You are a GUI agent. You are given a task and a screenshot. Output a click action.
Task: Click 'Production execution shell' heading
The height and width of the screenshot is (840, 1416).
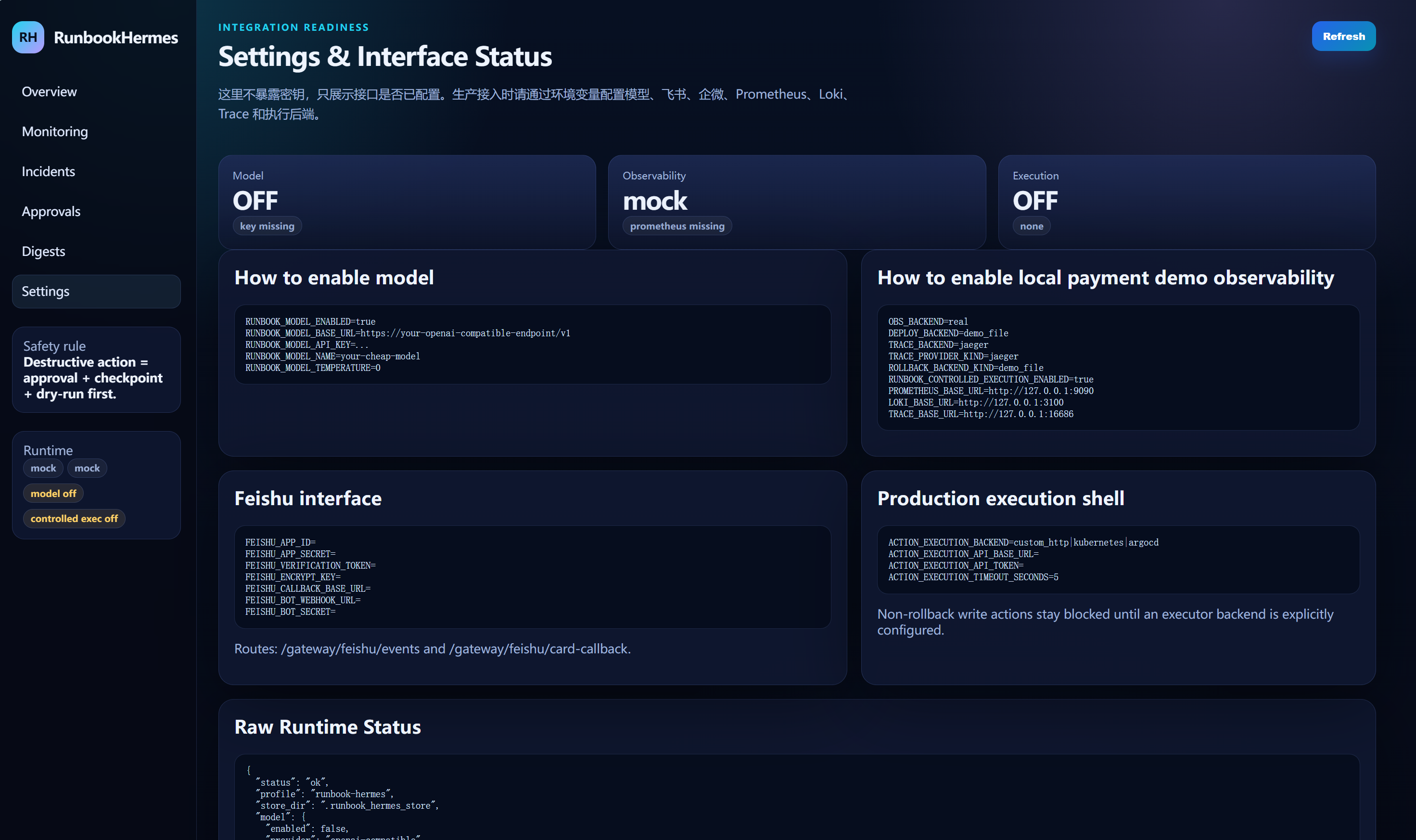pos(1001,499)
